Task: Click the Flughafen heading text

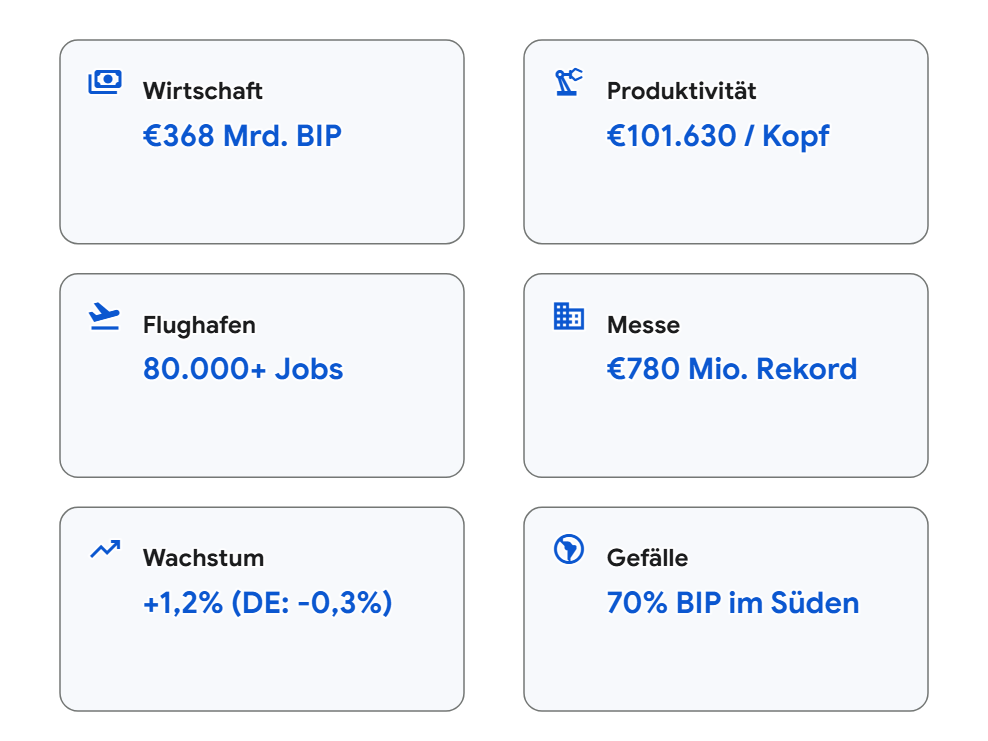Action: pos(199,325)
